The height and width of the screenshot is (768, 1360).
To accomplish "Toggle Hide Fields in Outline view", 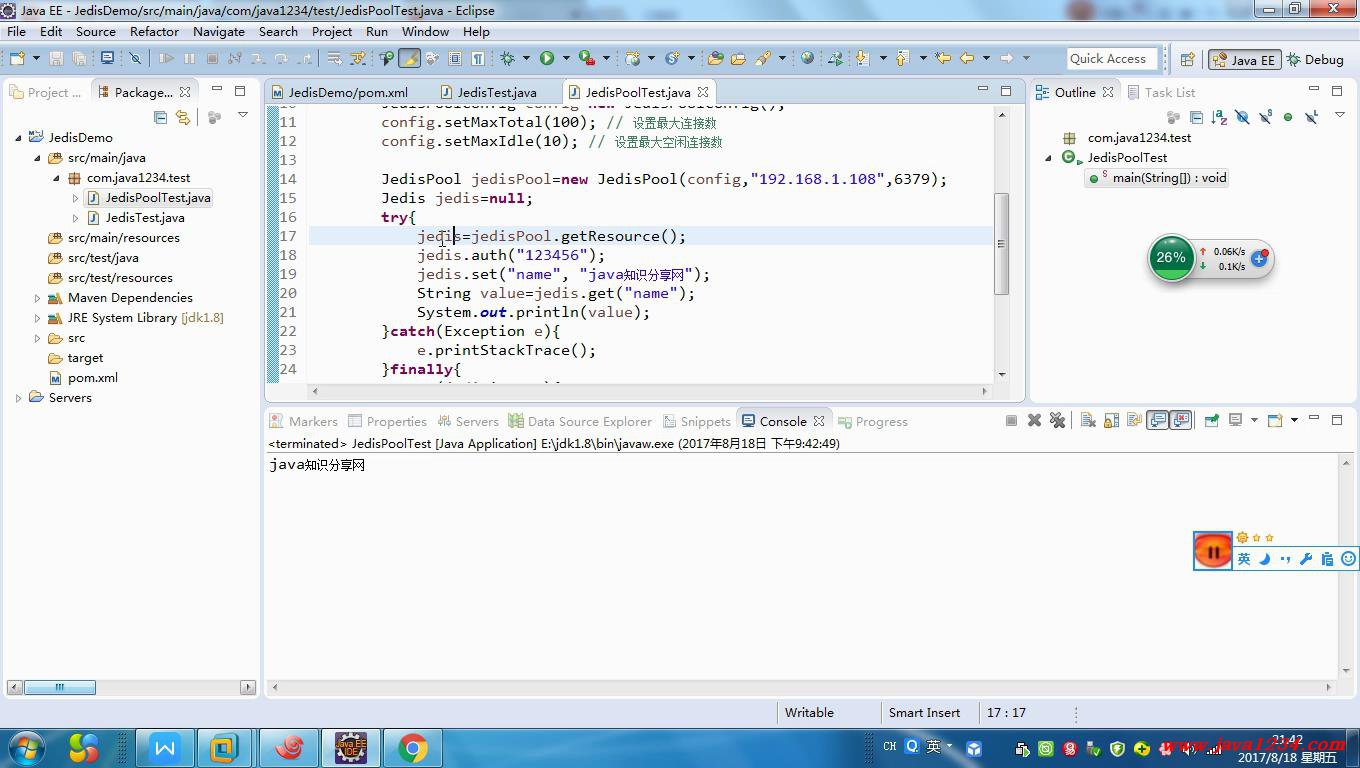I will click(1242, 117).
